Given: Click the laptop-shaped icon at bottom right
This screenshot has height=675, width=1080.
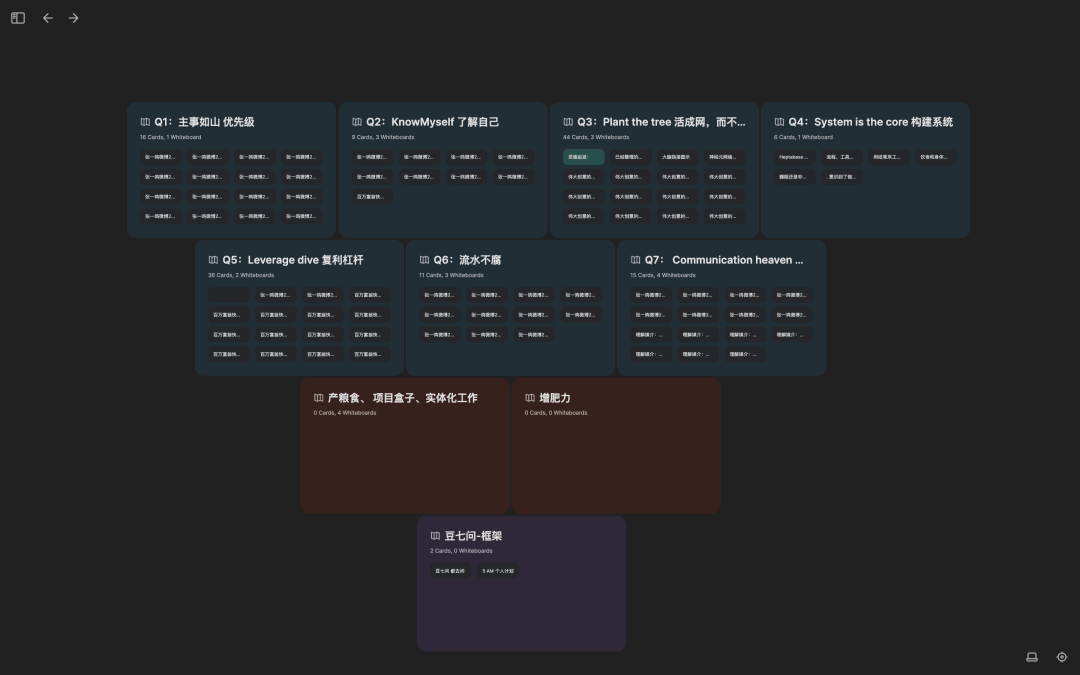Looking at the screenshot, I should (1032, 657).
